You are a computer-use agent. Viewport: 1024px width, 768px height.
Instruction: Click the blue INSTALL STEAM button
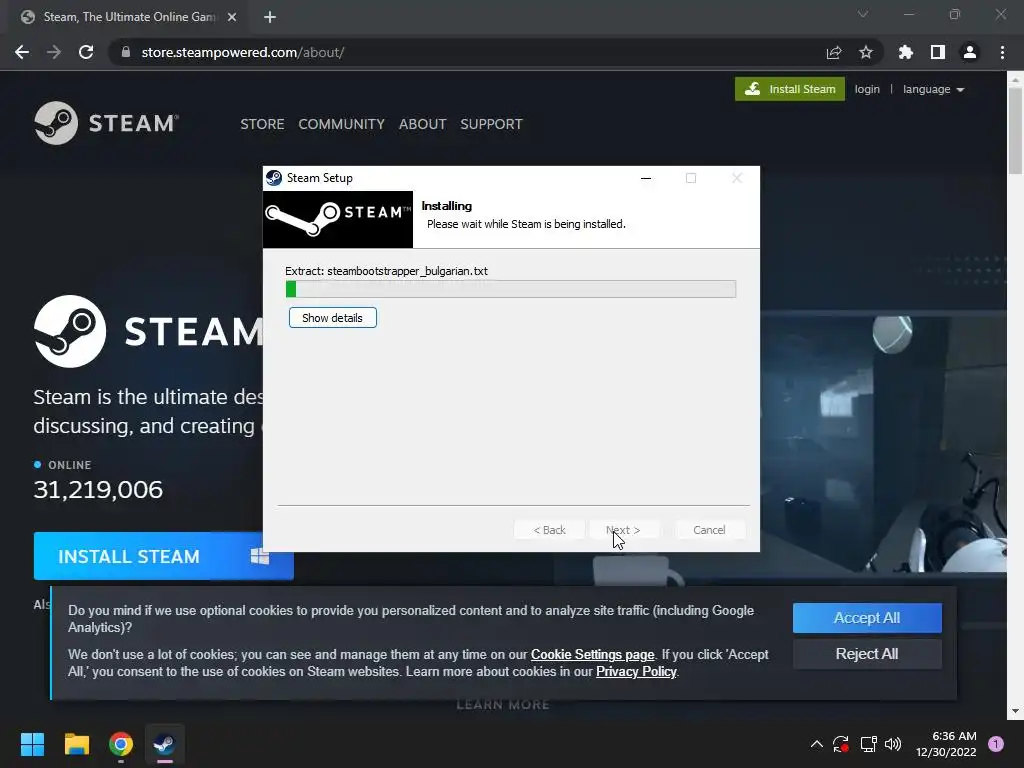point(163,556)
